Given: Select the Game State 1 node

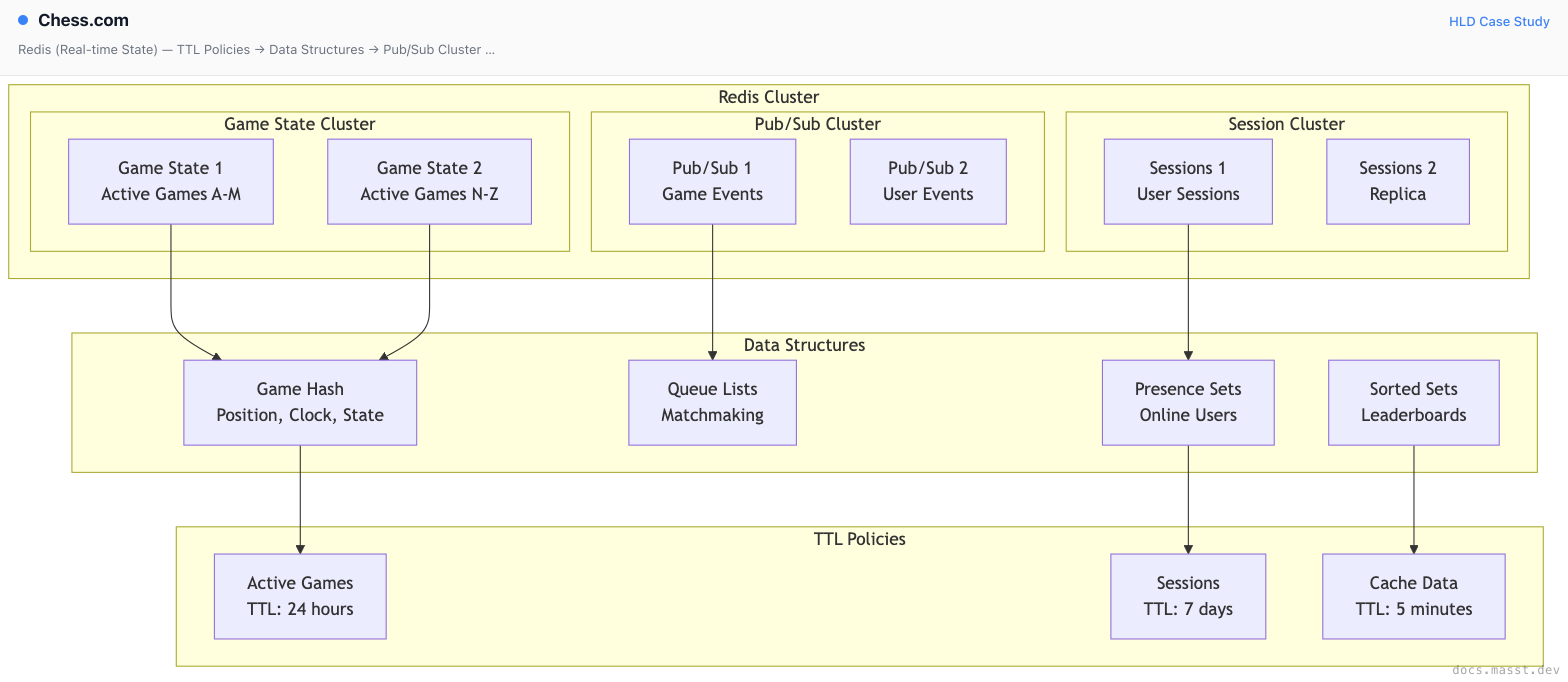Looking at the screenshot, I should 171,181.
